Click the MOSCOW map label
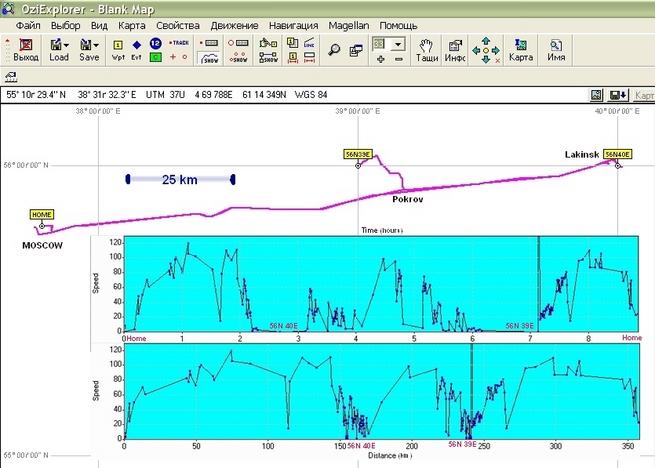This screenshot has height=468, width=655. pyautogui.click(x=42, y=246)
